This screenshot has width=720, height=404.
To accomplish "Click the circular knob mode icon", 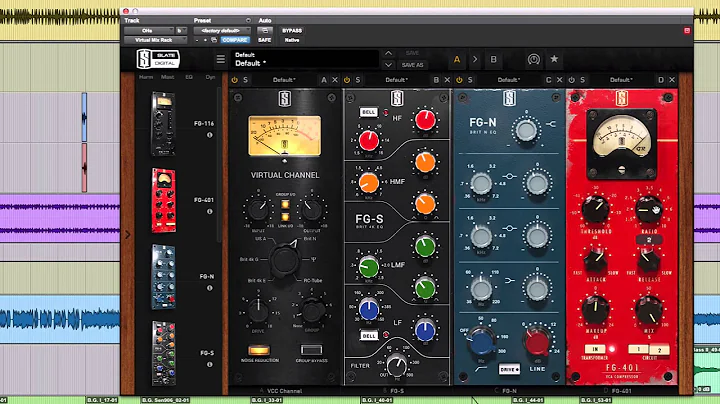I will coord(534,59).
